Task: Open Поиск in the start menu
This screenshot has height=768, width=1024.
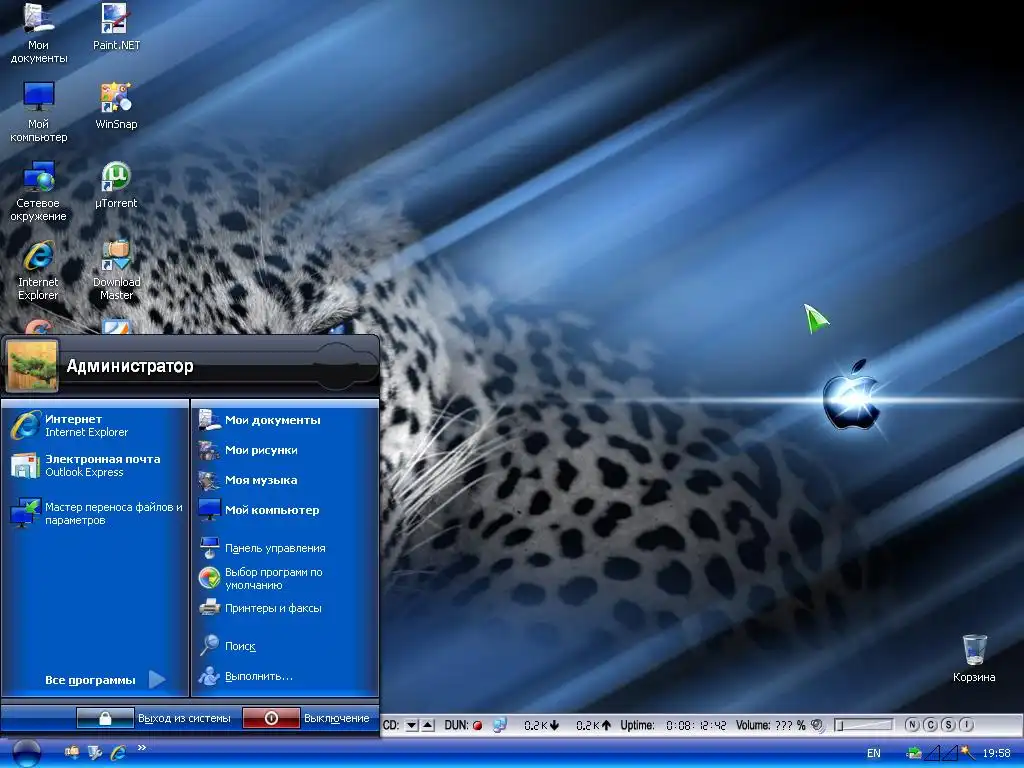Action: pos(286,646)
